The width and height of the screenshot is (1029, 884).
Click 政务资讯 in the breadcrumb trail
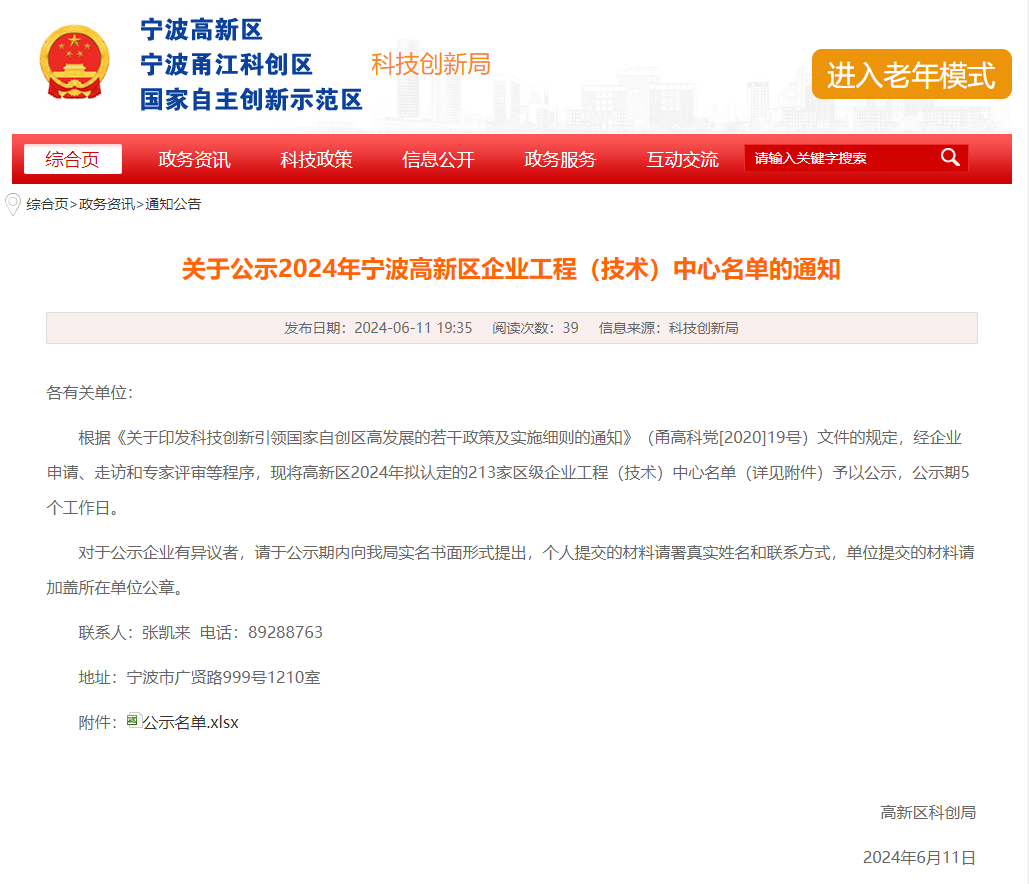pos(107,204)
